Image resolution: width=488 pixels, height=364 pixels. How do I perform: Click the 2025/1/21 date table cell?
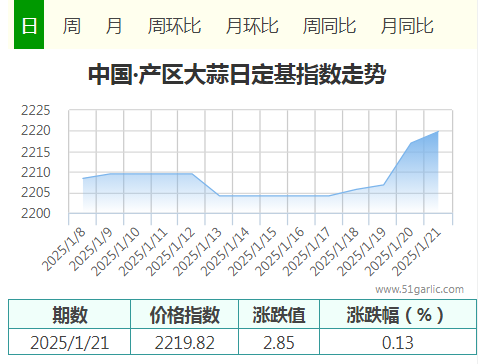tap(70, 342)
